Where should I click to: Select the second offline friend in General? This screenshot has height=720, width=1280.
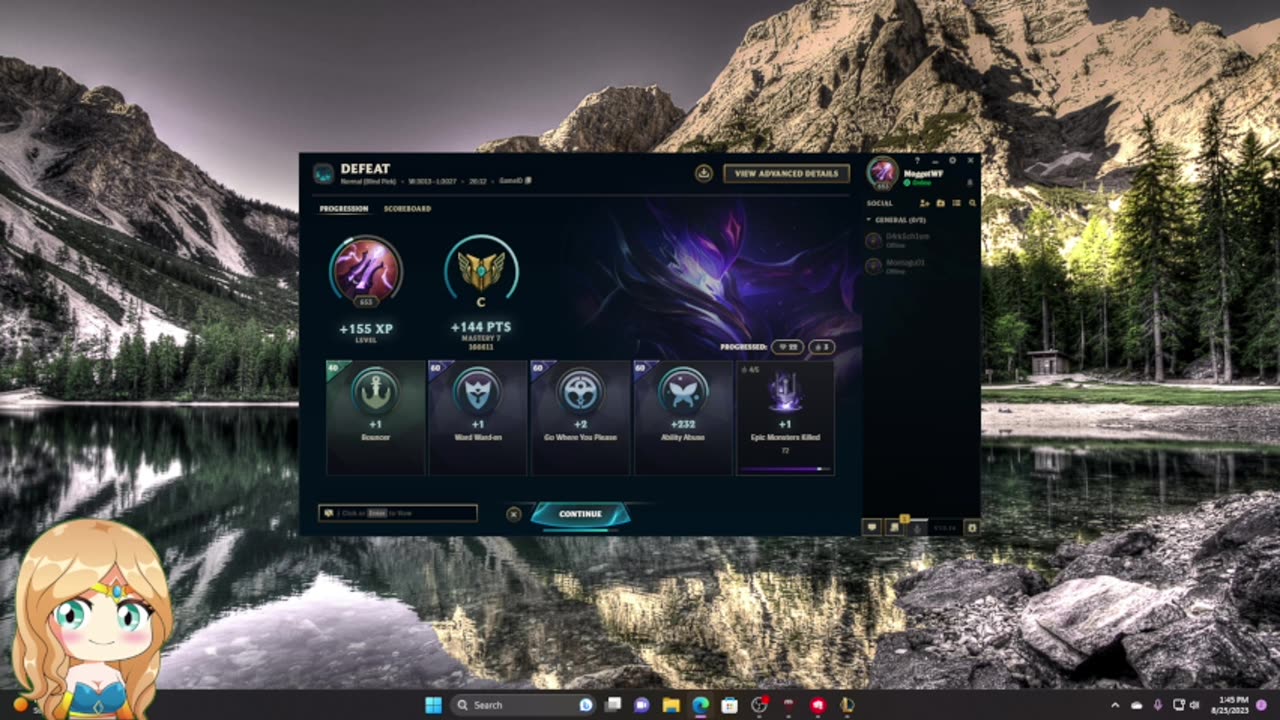pyautogui.click(x=920, y=266)
